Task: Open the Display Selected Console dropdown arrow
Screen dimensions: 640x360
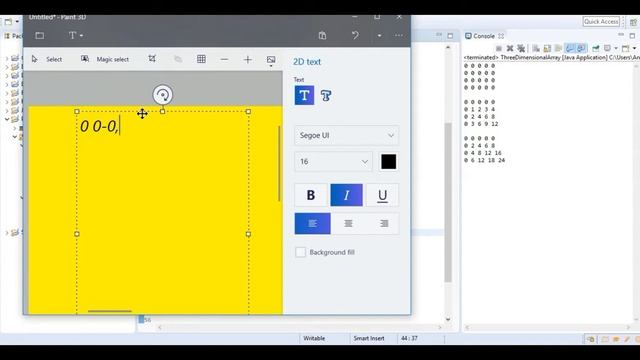Action: pos(616,49)
